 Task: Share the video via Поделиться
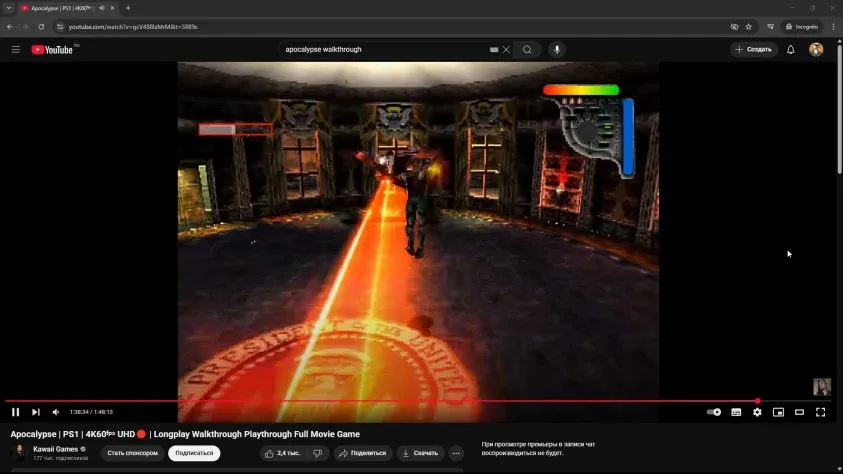point(363,453)
